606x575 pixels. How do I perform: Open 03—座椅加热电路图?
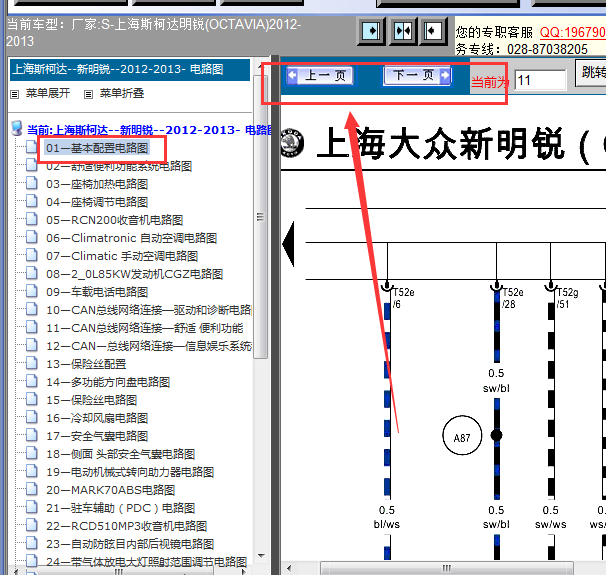[97, 184]
